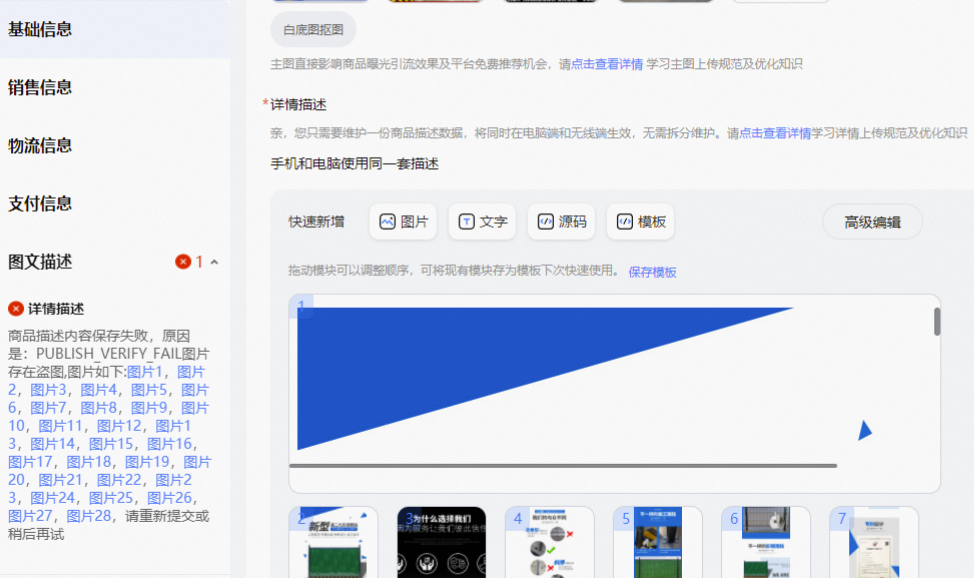Click the 图片9 link in error message
The image size is (974, 578).
pos(148,408)
